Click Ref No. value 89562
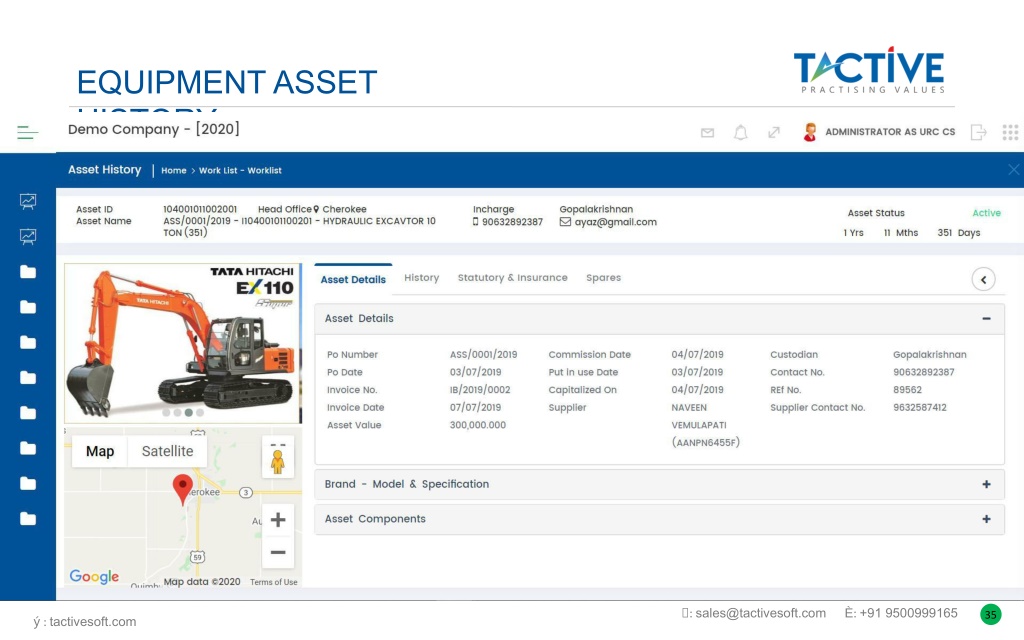This screenshot has width=1024, height=640. (x=907, y=390)
